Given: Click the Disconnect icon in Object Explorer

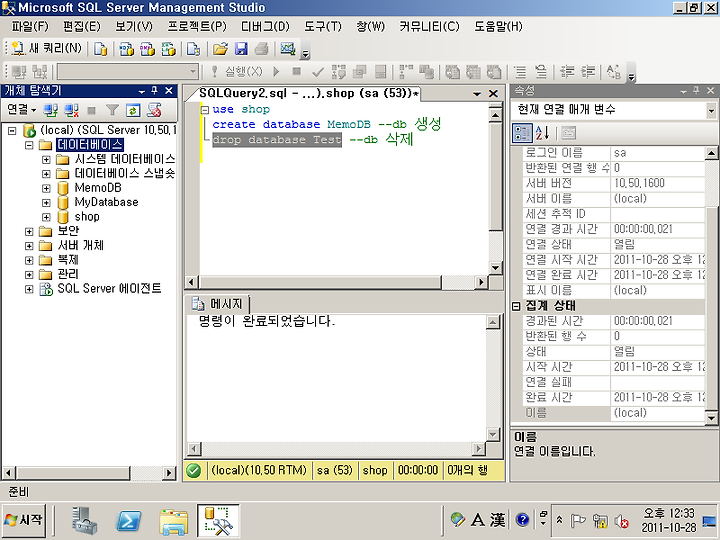Looking at the screenshot, I should click(x=71, y=110).
